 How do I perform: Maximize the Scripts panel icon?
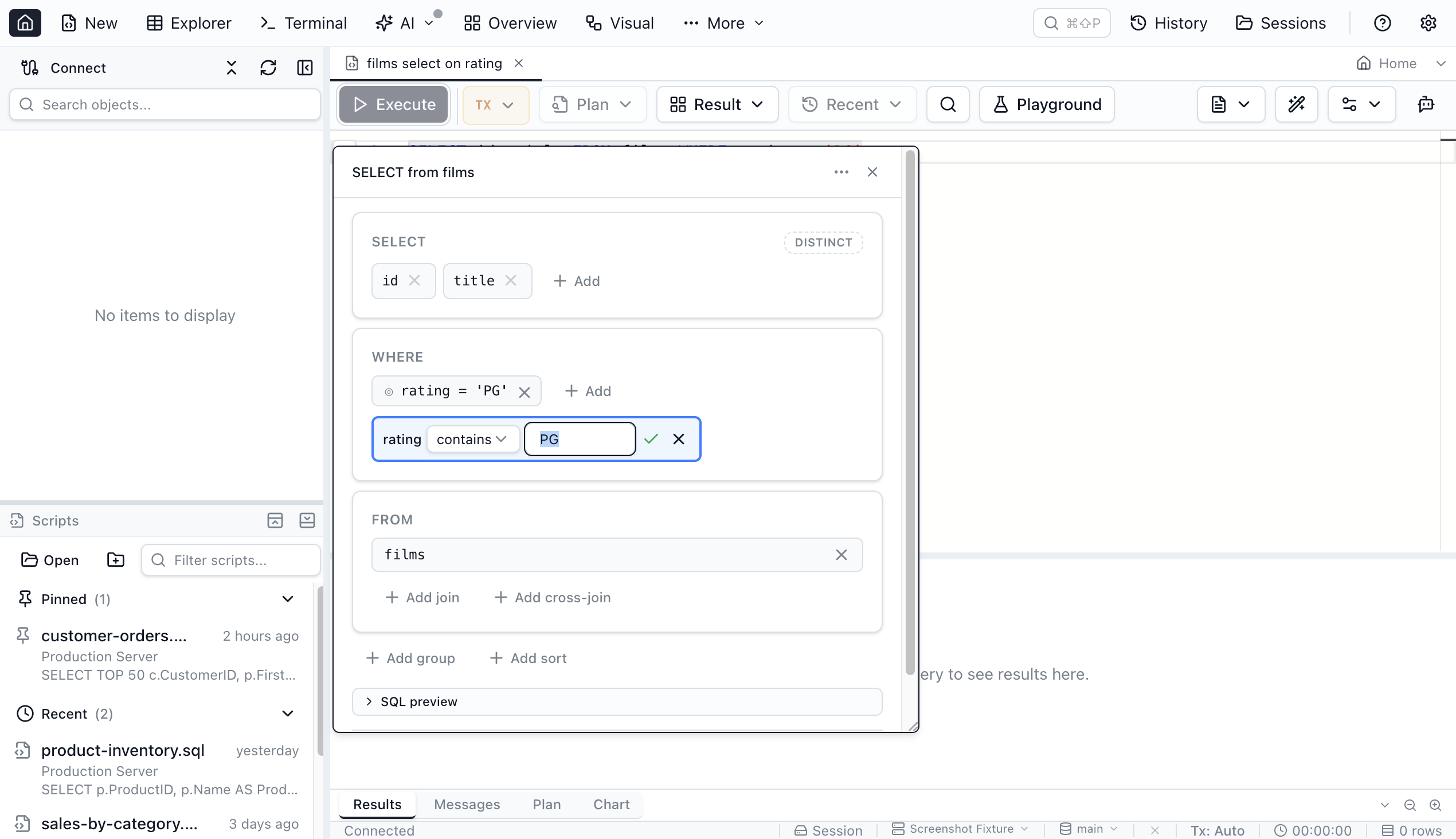tap(275, 520)
